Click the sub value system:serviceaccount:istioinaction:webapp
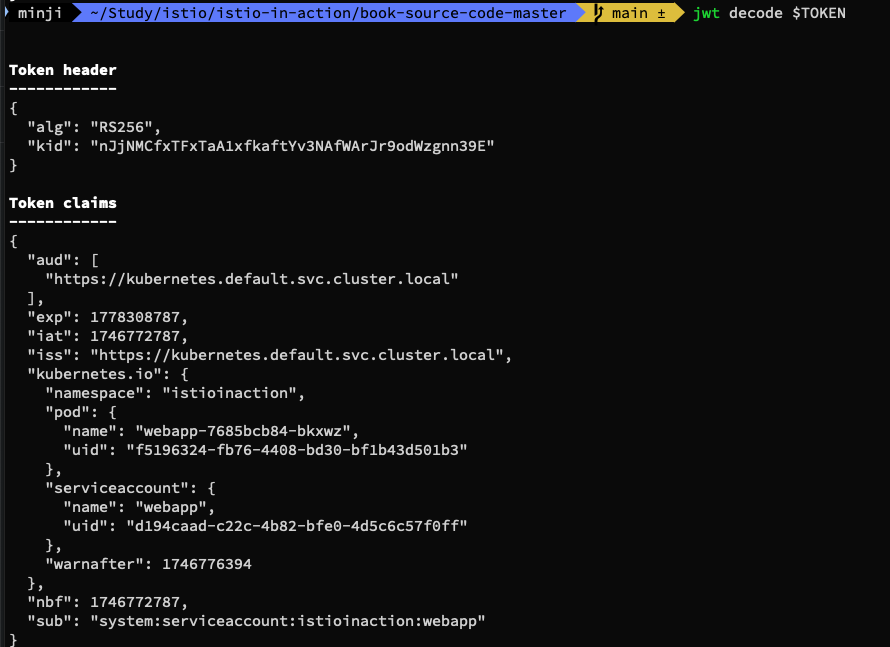 (x=288, y=621)
